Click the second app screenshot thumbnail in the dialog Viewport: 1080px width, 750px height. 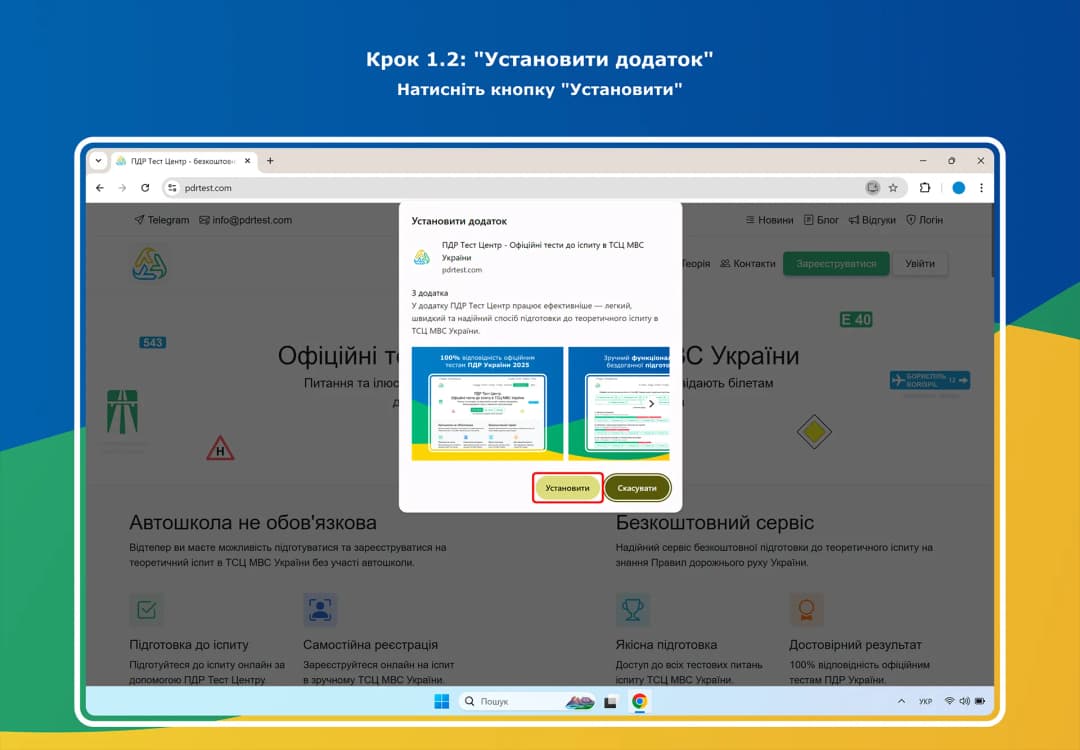619,404
